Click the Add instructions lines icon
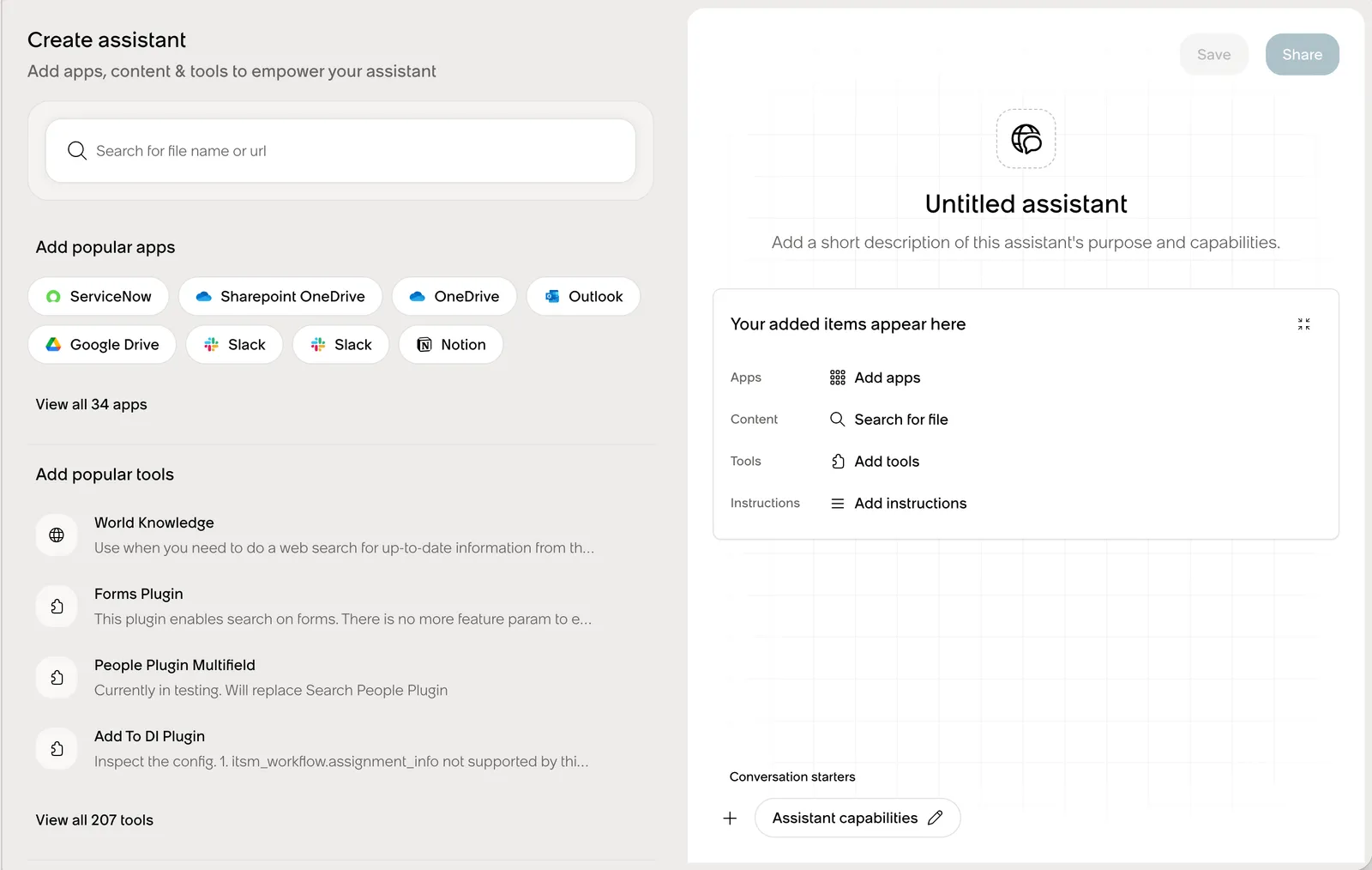 [x=838, y=504]
